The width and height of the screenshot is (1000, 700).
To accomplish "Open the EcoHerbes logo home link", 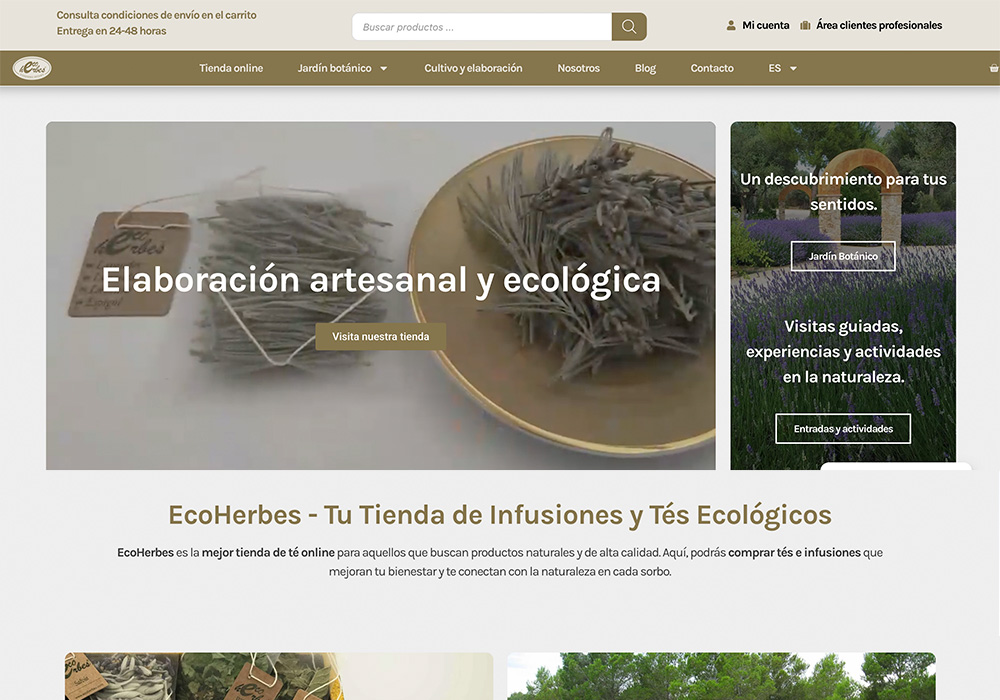I will pos(32,68).
